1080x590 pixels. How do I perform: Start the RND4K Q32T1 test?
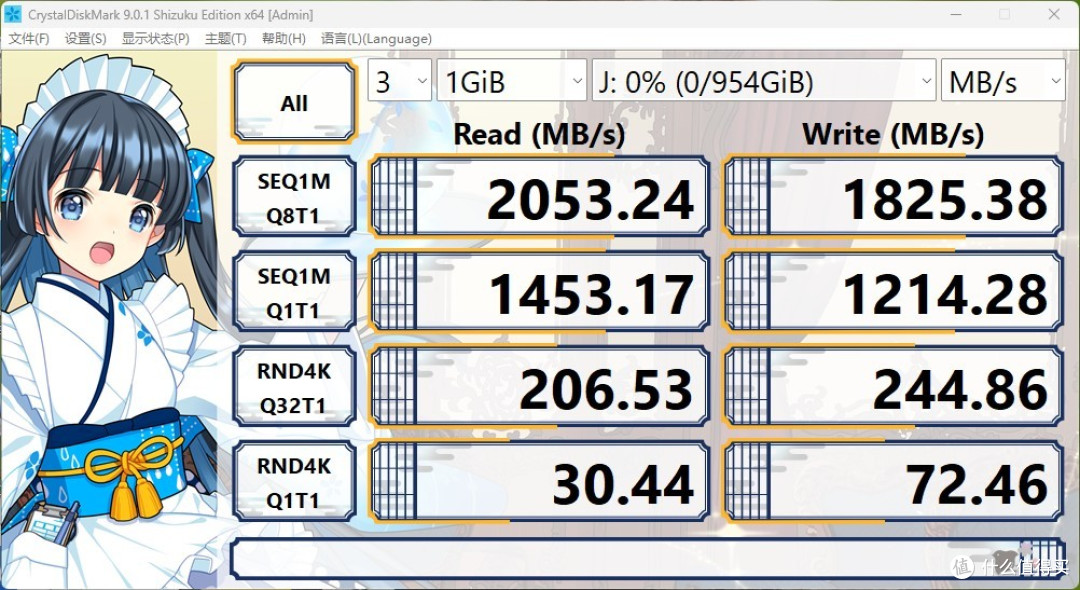[x=294, y=388]
